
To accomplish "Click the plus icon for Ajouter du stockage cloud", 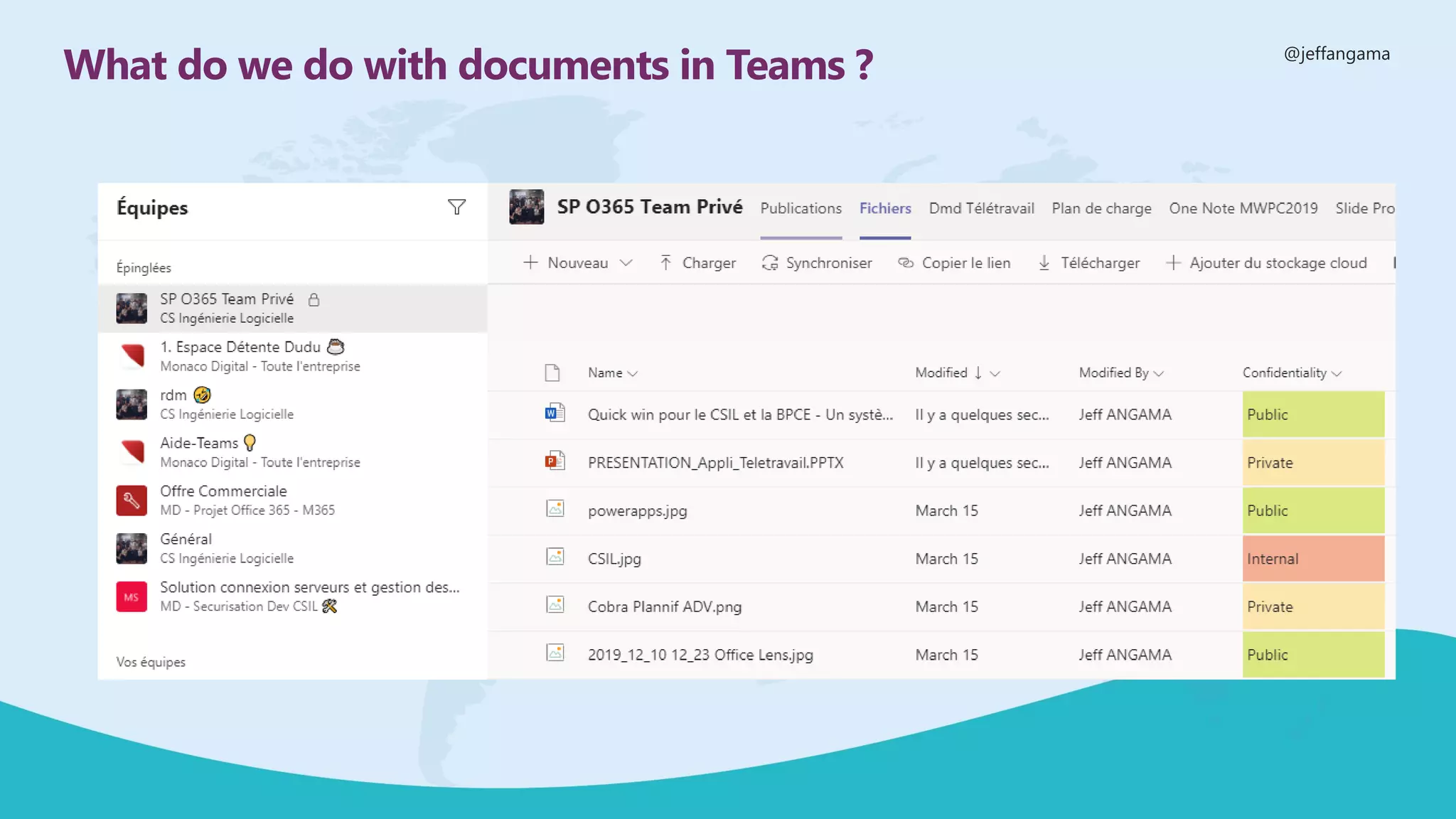I will coord(1173,262).
